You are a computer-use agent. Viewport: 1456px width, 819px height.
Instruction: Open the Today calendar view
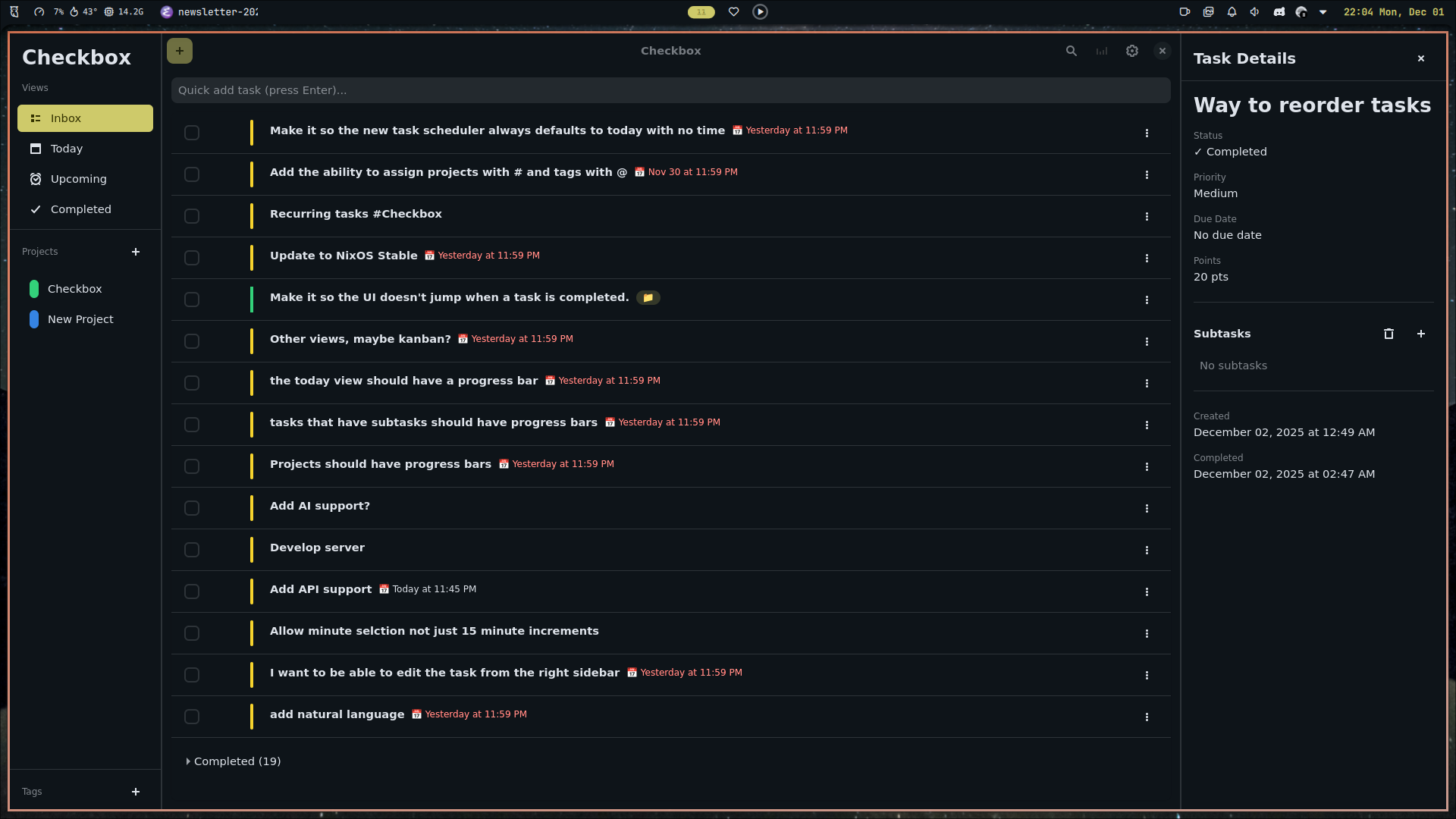click(36, 149)
